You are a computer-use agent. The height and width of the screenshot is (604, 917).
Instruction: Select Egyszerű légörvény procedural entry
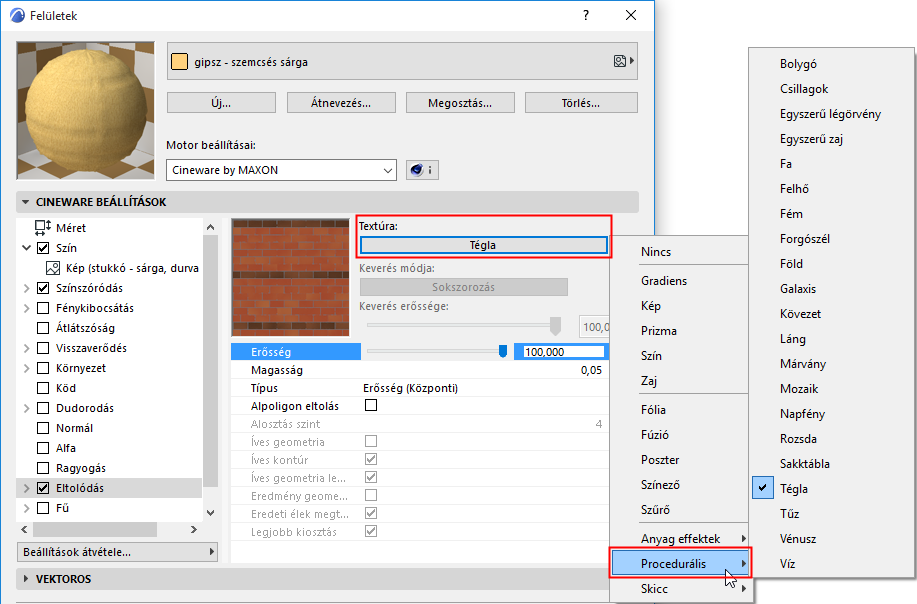coord(830,114)
